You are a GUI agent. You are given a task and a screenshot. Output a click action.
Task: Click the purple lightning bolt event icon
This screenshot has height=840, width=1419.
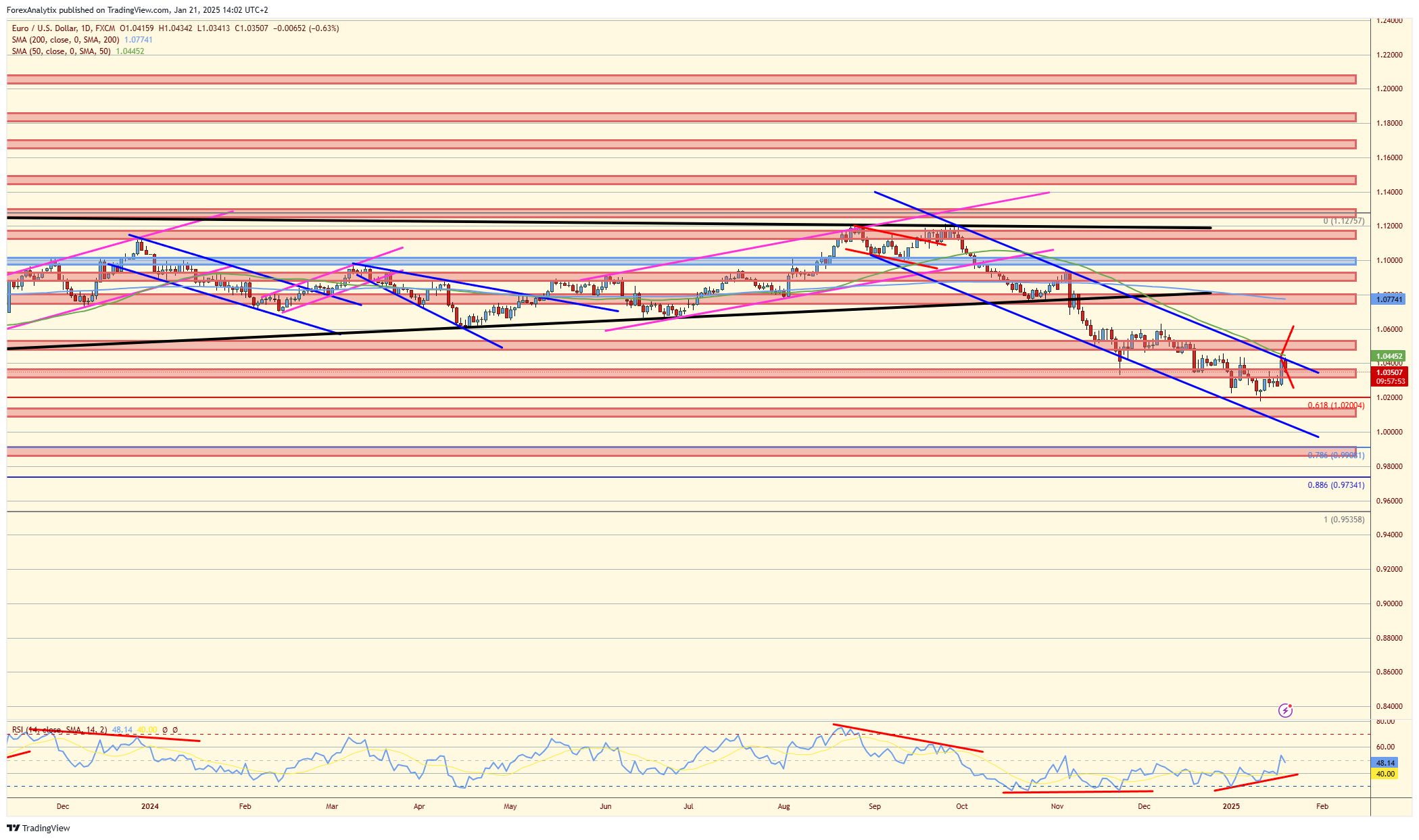(1285, 710)
